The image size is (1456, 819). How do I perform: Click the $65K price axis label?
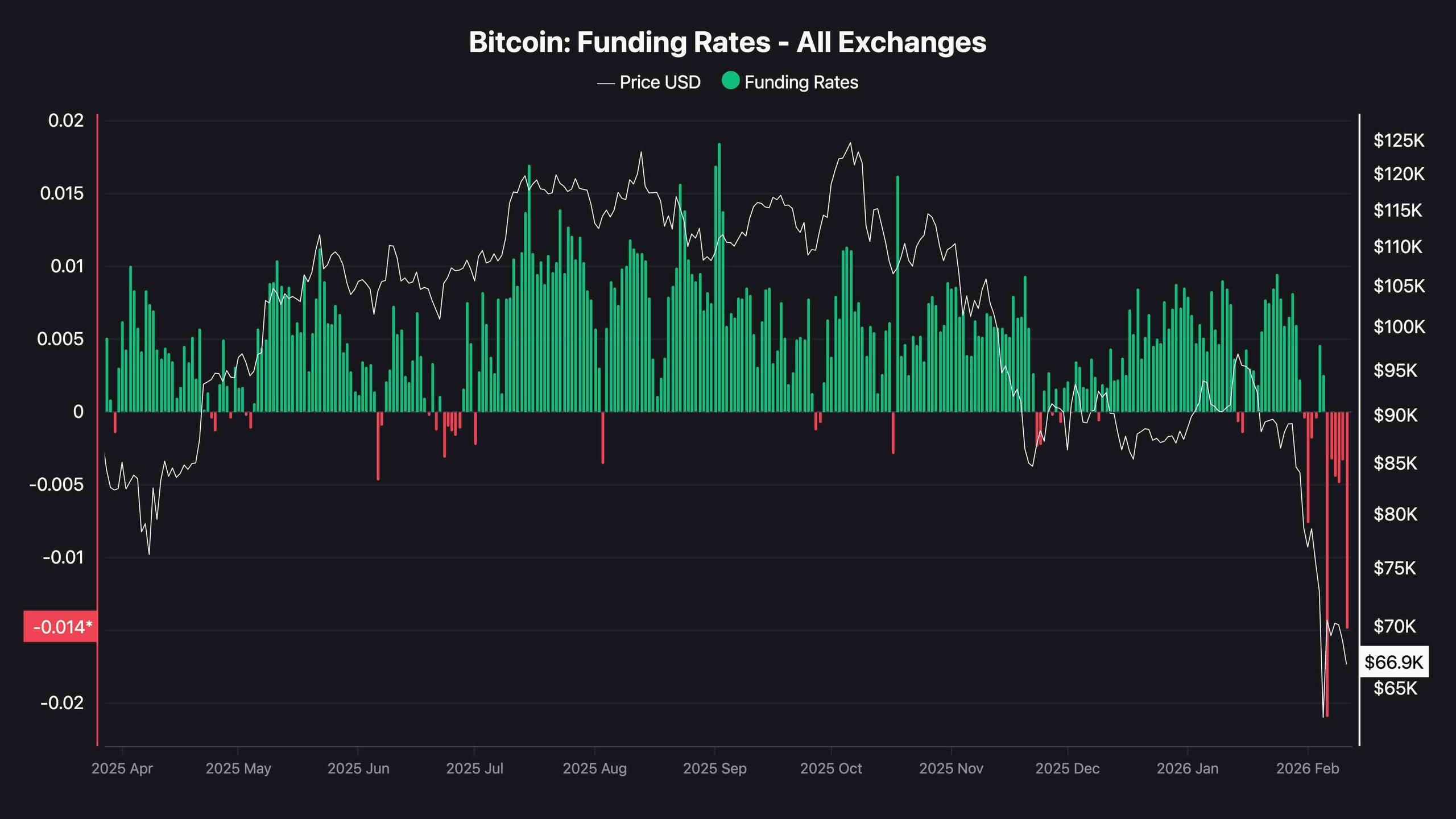click(x=1395, y=689)
